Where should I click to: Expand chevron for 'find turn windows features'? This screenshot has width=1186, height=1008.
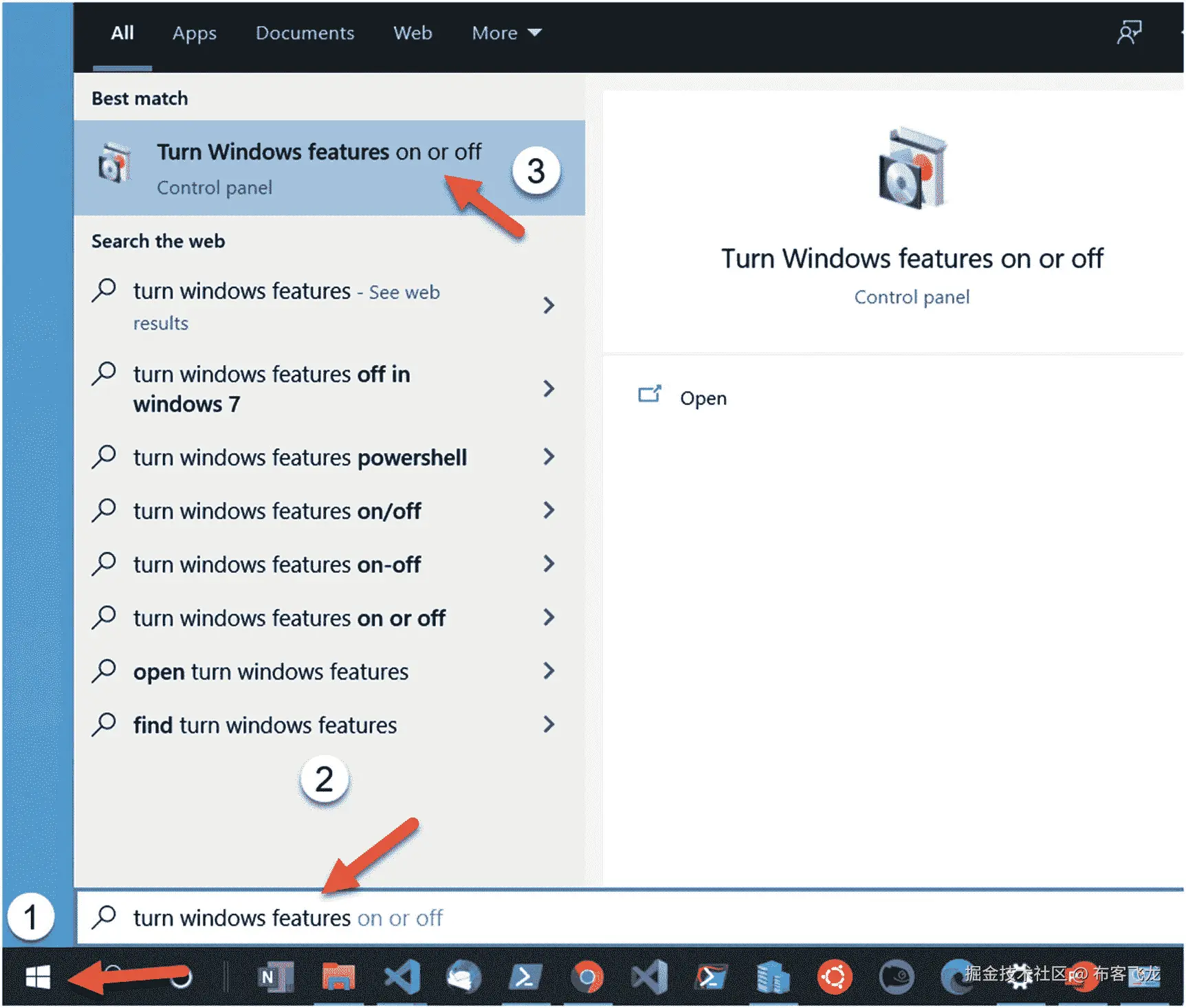click(x=549, y=724)
